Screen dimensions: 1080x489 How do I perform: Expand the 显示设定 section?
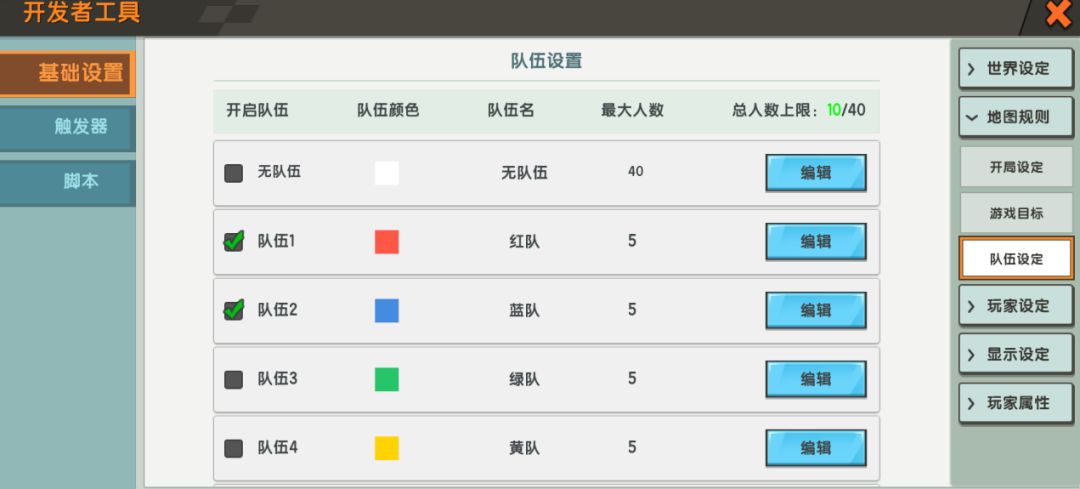pyautogui.click(x=1016, y=355)
